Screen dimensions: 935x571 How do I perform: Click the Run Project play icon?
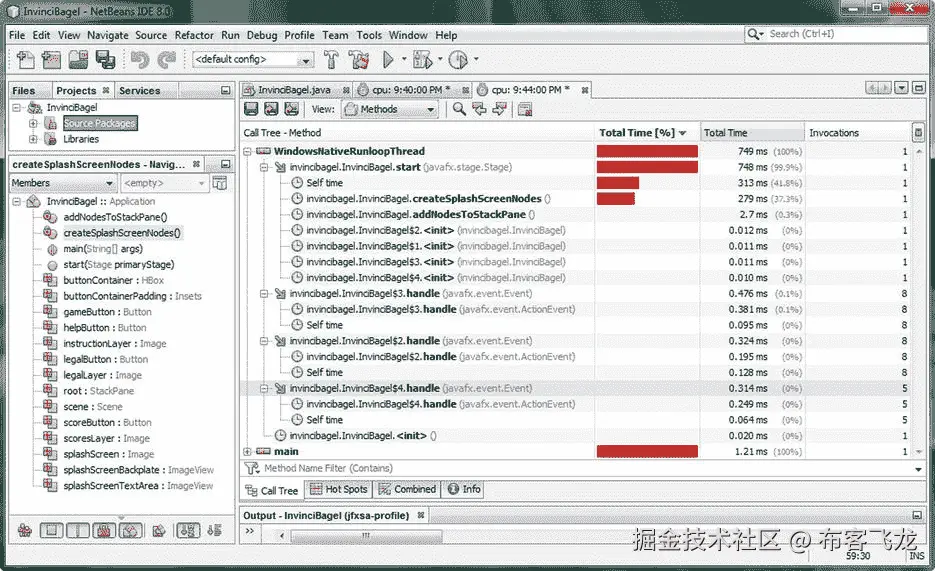(388, 60)
